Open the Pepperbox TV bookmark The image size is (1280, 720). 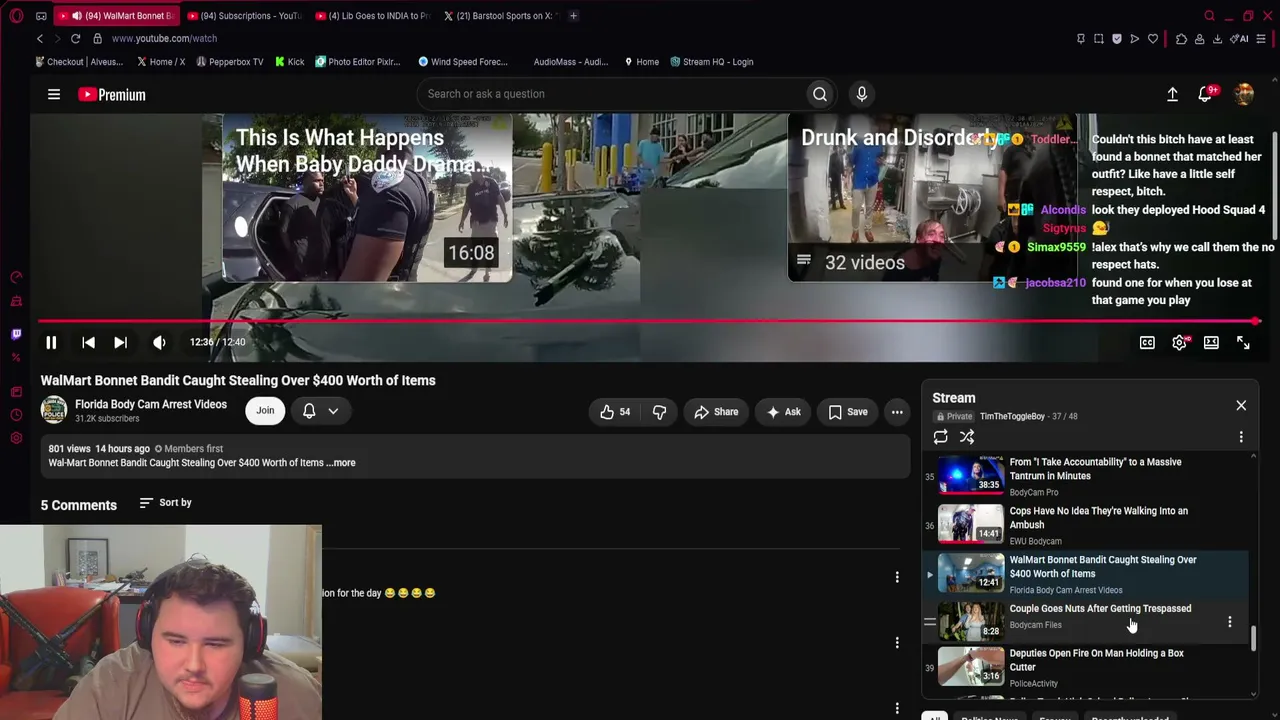(x=229, y=62)
